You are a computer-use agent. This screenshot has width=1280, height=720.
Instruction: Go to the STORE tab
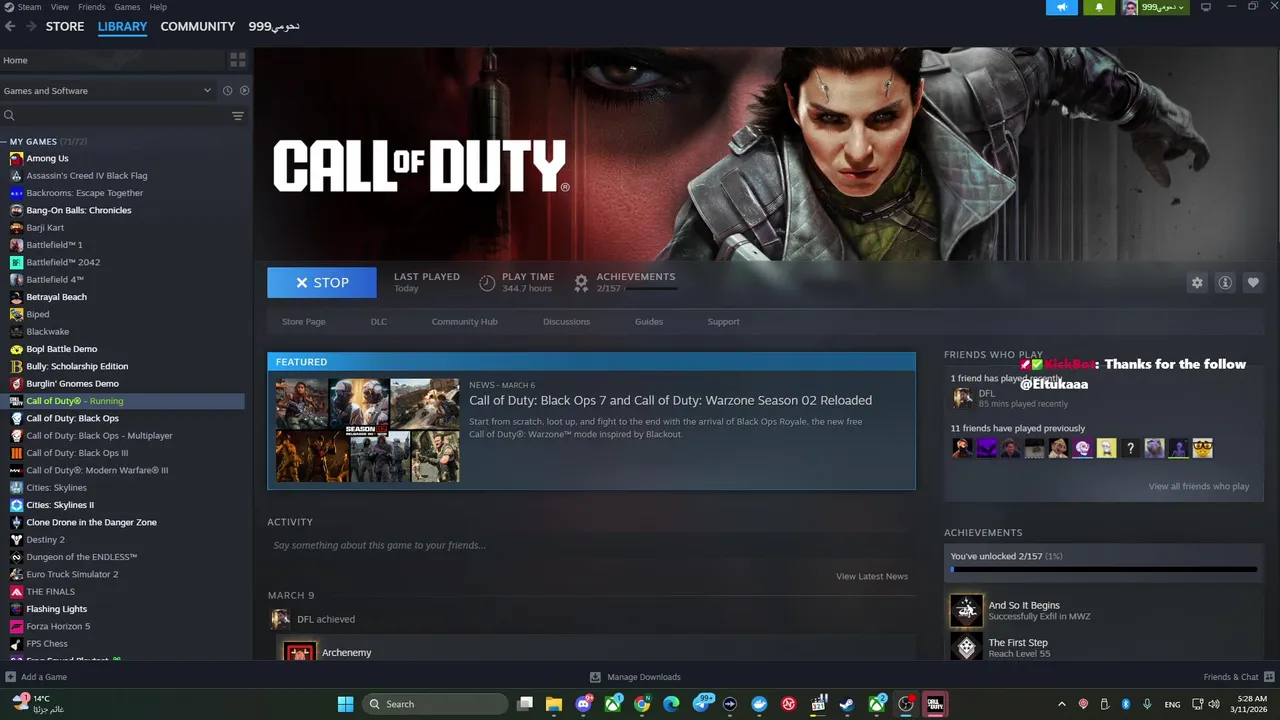coord(65,26)
